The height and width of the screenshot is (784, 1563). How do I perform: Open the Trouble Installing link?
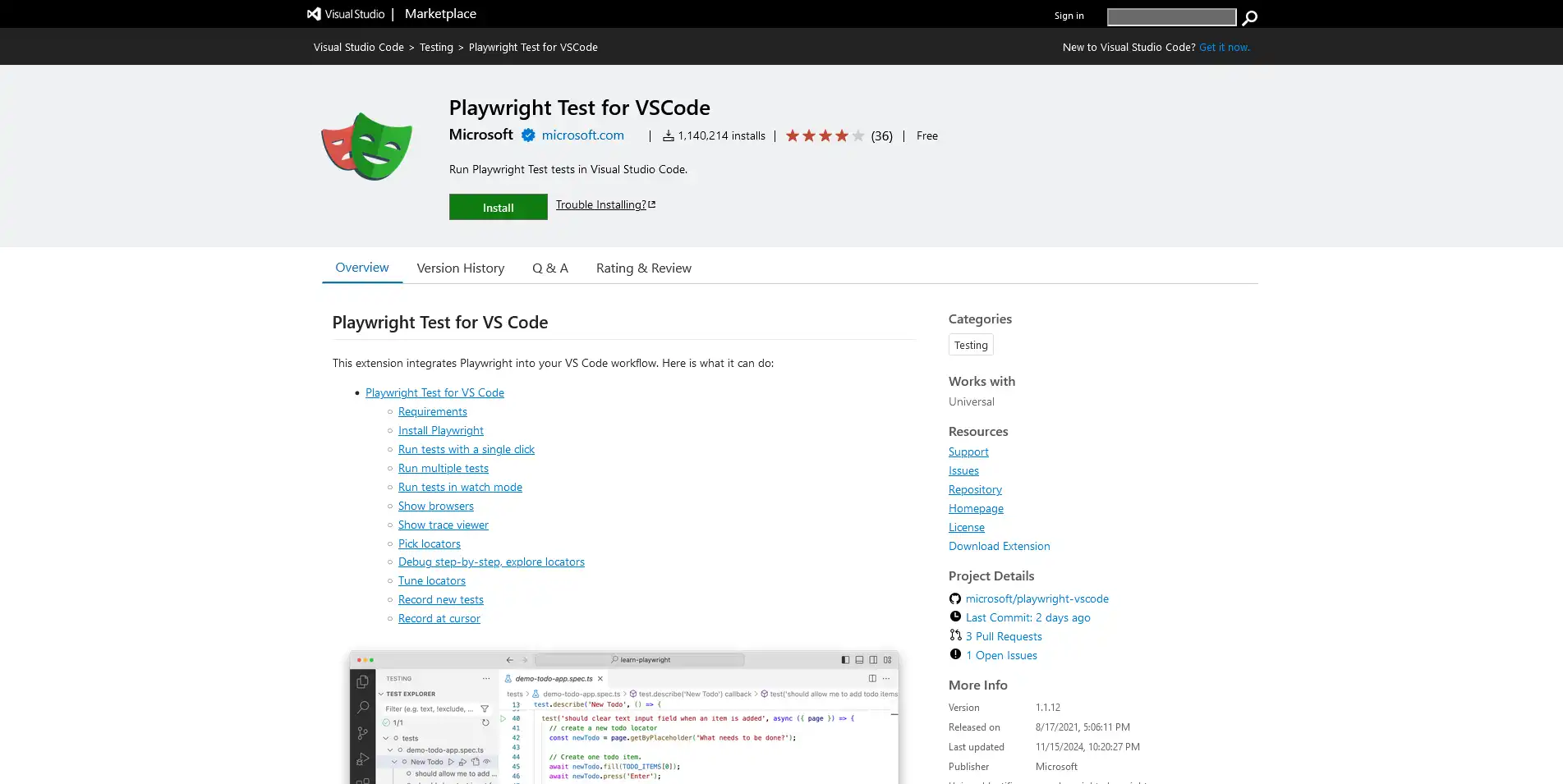(x=601, y=204)
